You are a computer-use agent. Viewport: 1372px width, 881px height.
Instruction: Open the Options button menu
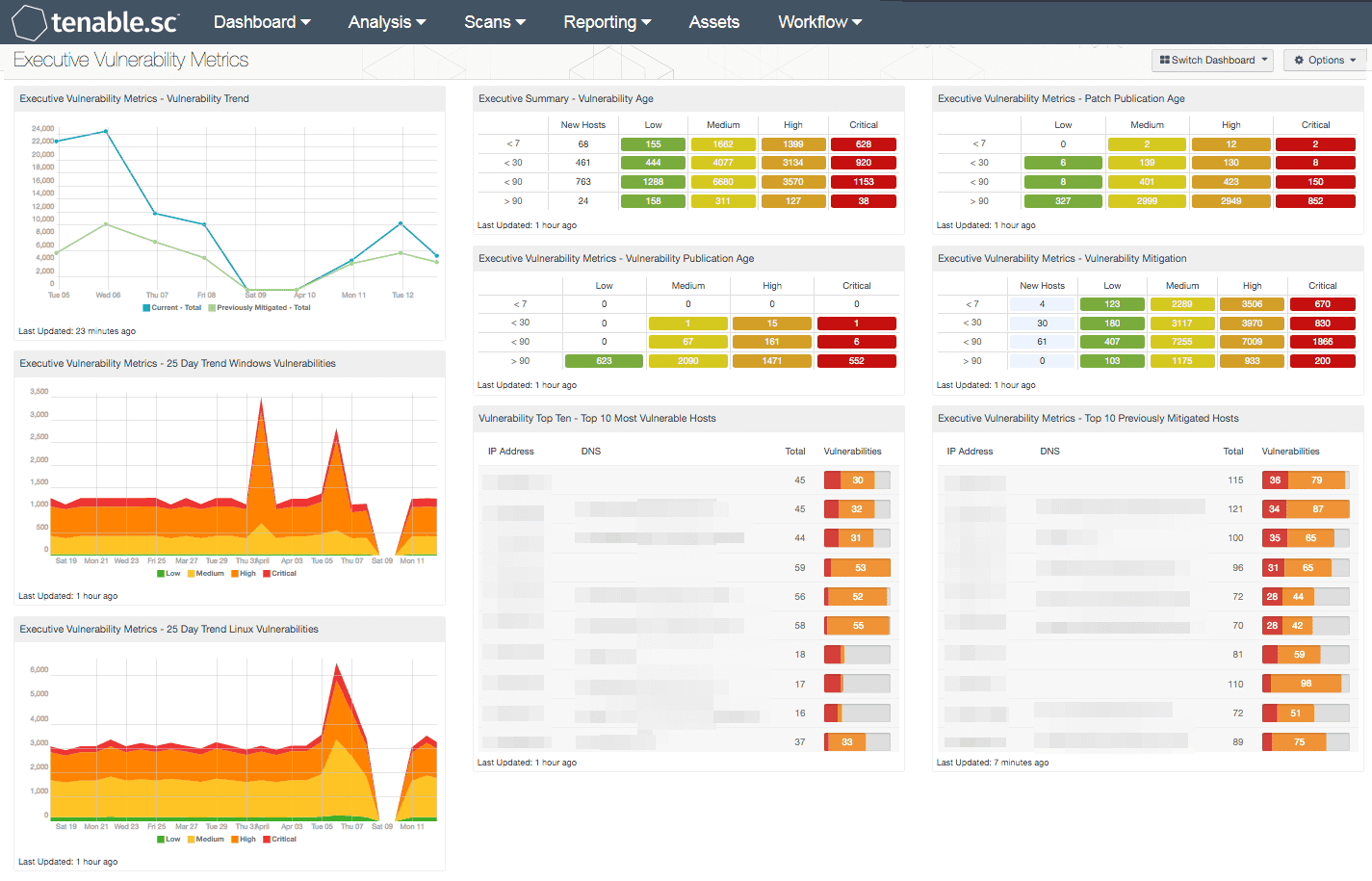(1326, 60)
